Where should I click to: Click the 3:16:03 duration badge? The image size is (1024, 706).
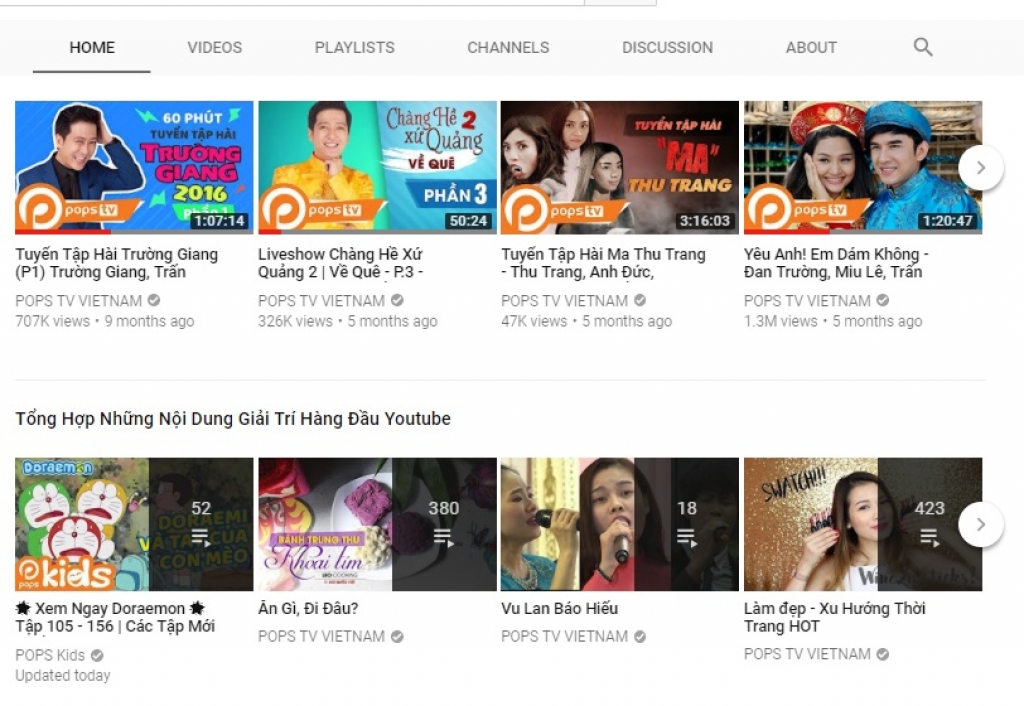(705, 221)
